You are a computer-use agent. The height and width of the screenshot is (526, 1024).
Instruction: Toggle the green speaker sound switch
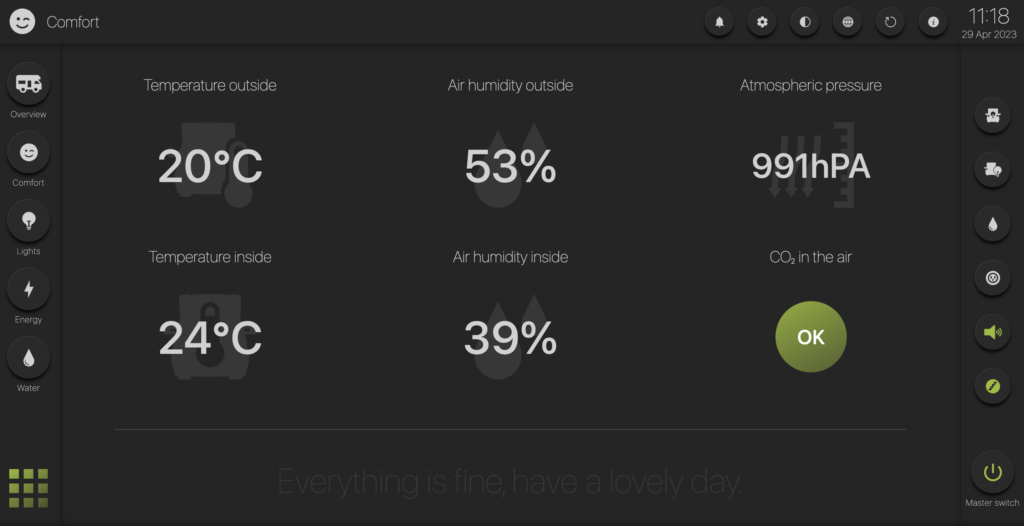click(993, 332)
